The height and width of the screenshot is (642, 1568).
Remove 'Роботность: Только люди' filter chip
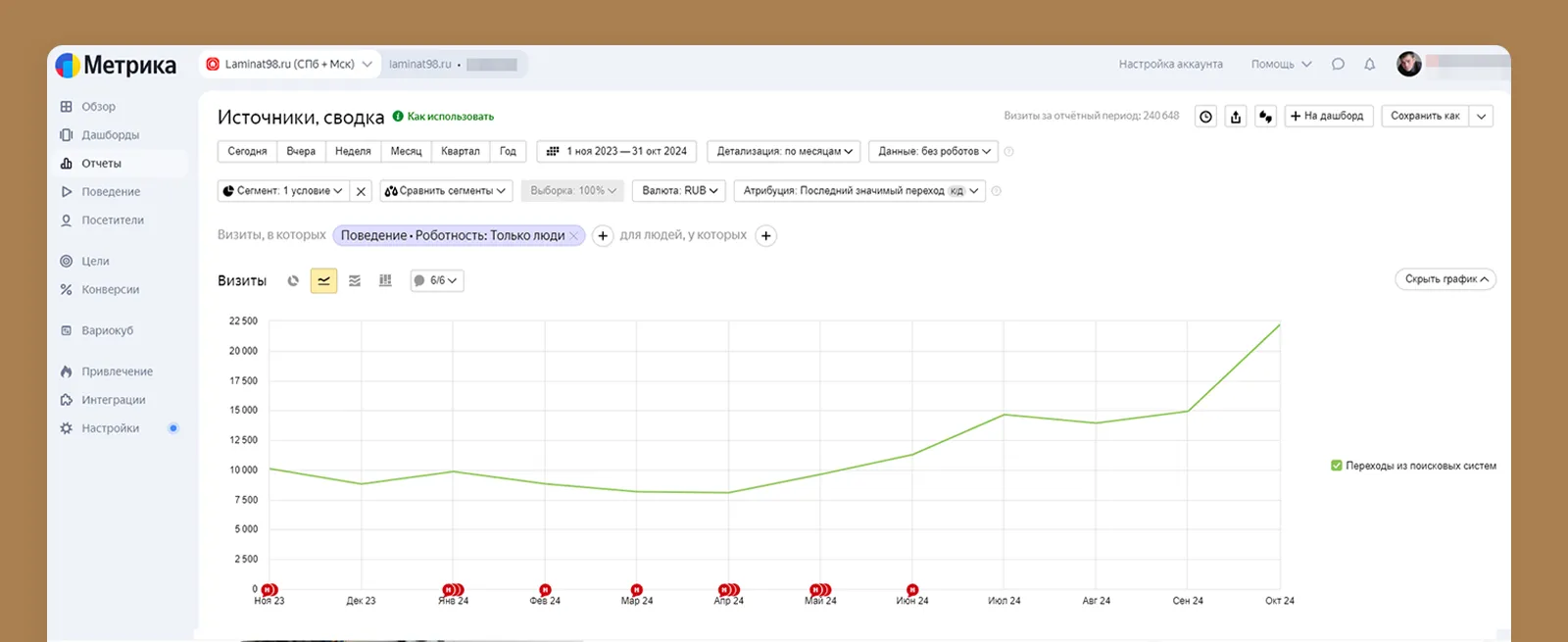point(574,236)
